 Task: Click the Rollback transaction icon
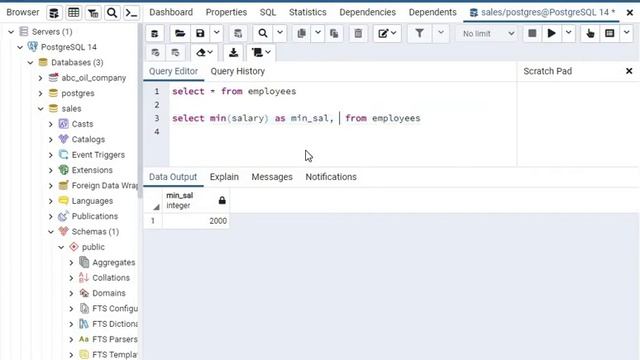point(175,53)
